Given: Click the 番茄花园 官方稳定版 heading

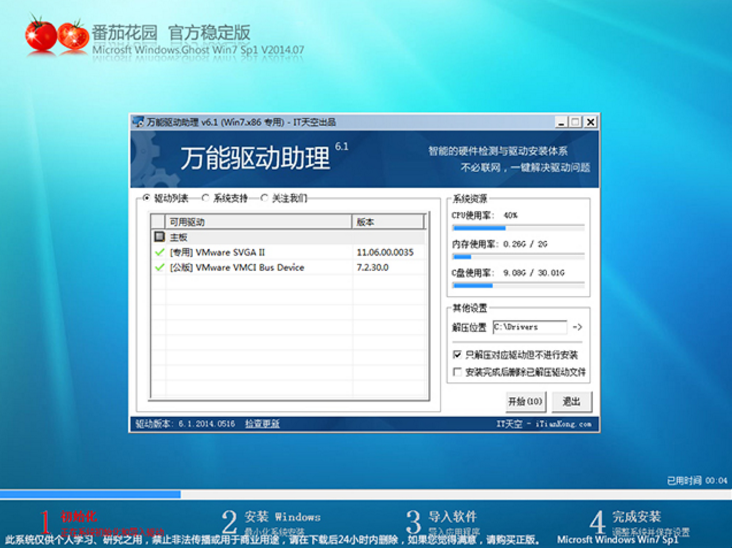Looking at the screenshot, I should (171, 33).
